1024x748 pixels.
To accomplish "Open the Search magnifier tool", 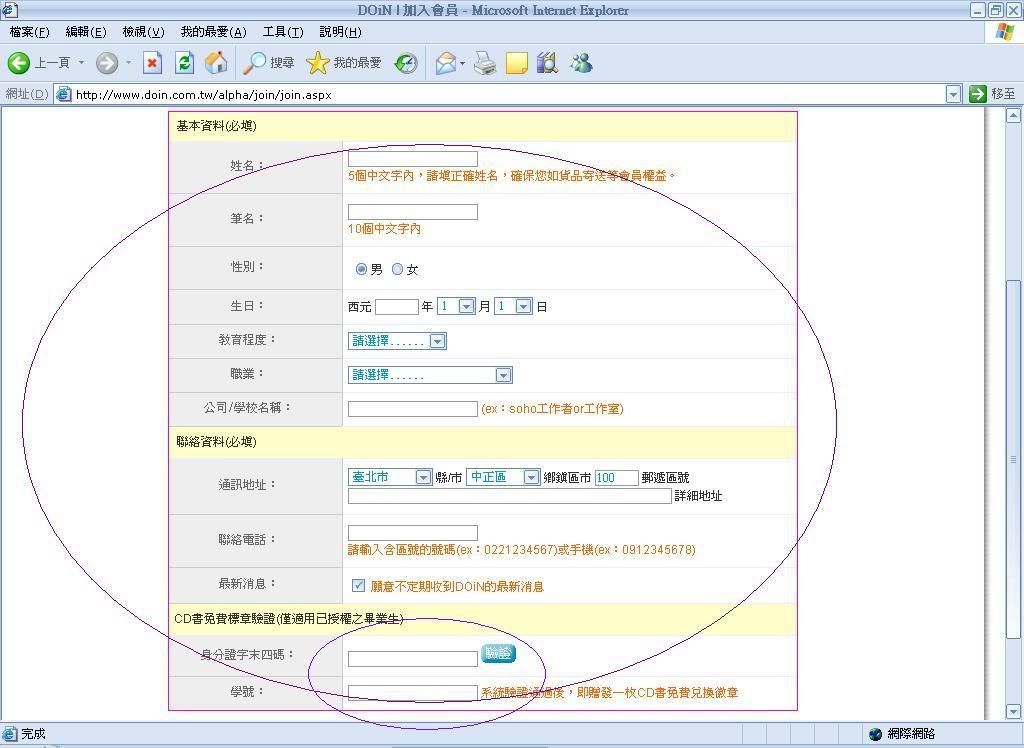I will [x=256, y=63].
